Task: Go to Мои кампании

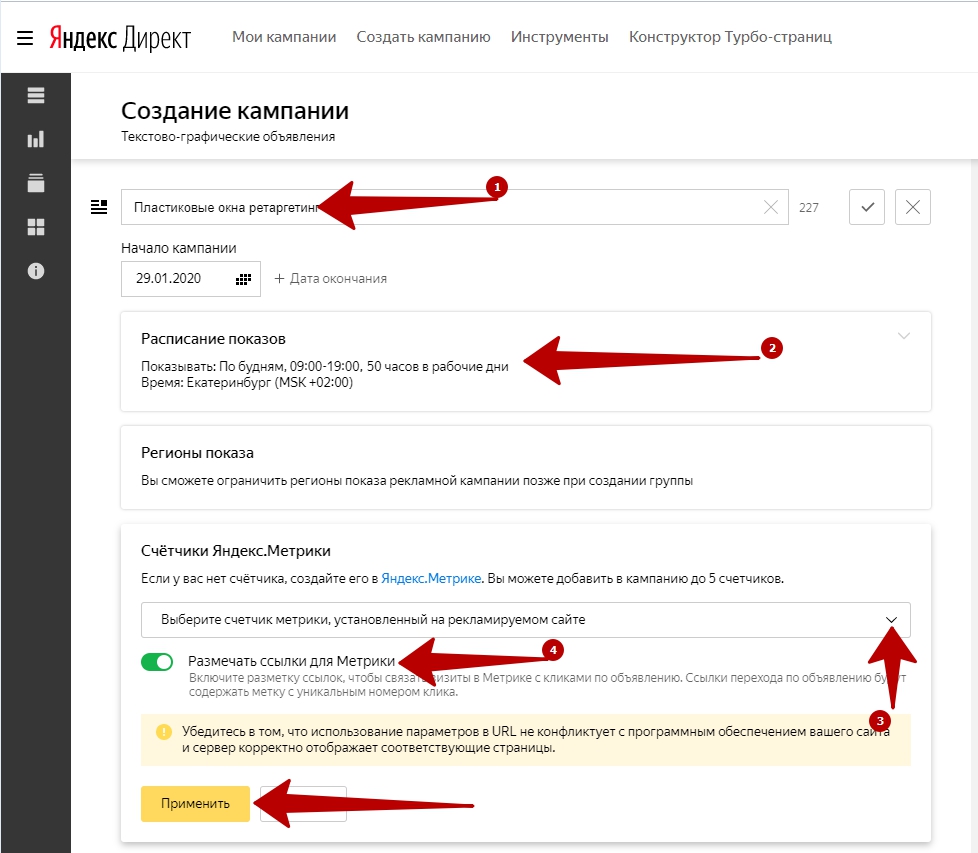Action: click(x=284, y=37)
